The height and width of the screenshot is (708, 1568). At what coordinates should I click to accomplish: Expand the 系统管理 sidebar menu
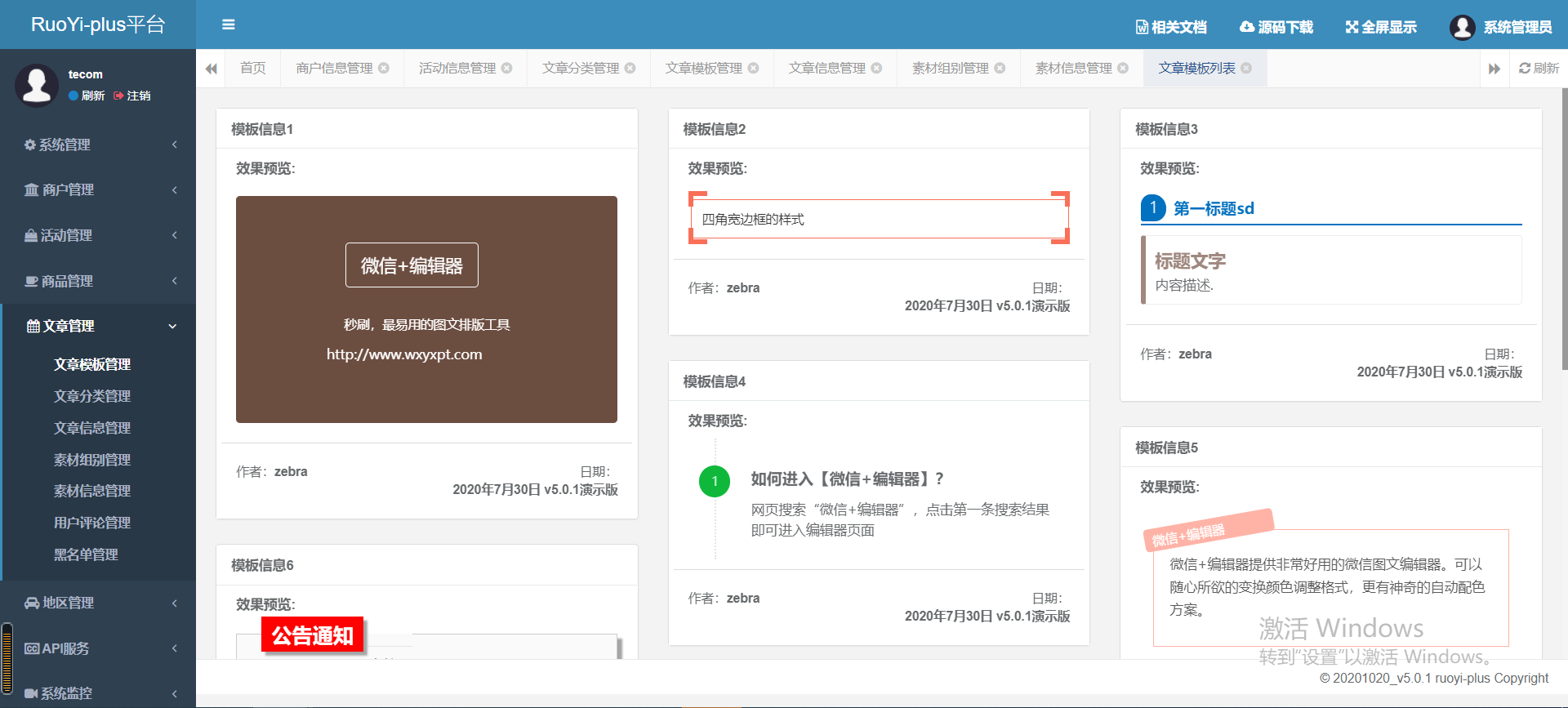click(98, 145)
